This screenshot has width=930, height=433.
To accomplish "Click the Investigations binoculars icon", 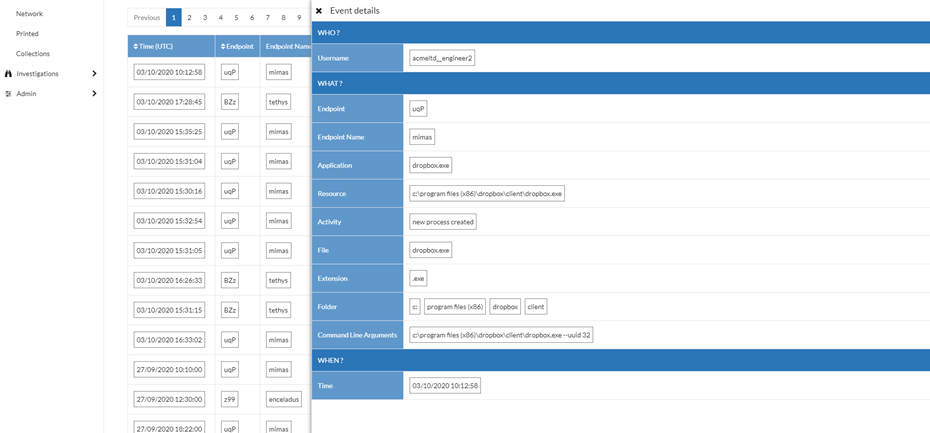I will (8, 74).
